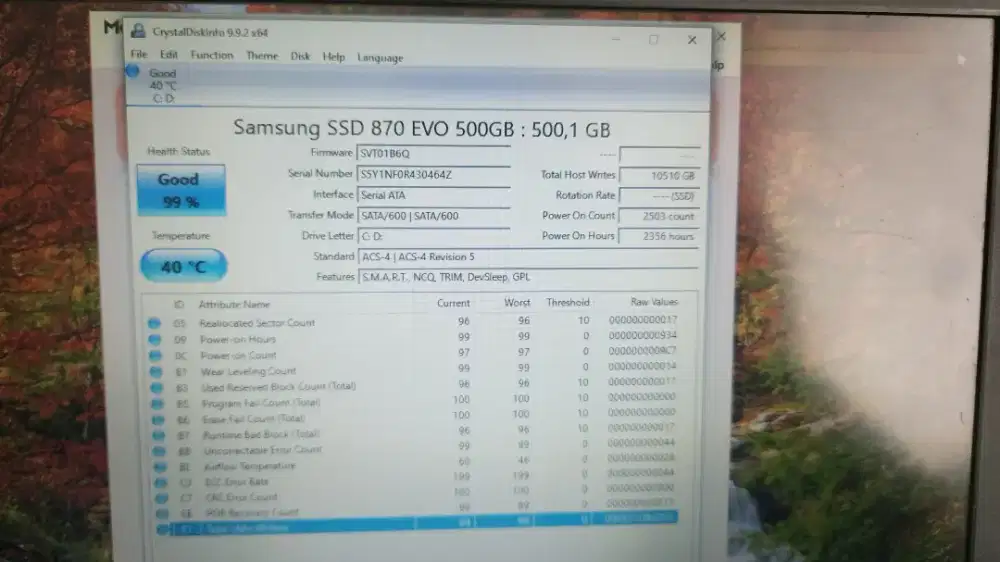Screen dimensions: 1000x562
Task: Select the highlighted blue attribute row
Action: (x=416, y=524)
